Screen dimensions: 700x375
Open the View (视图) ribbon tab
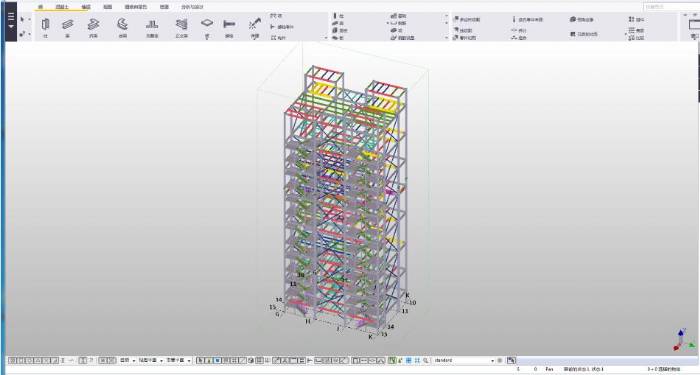click(108, 7)
